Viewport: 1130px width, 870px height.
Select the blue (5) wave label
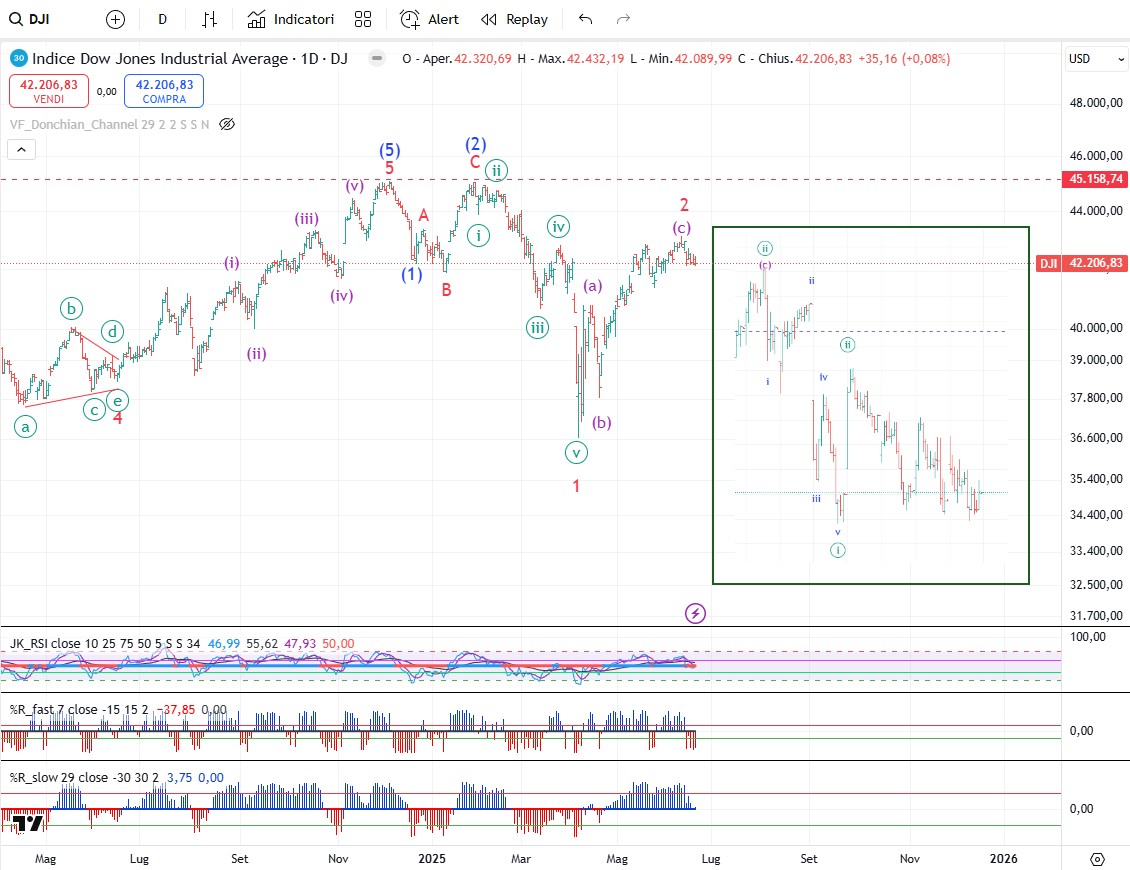tap(390, 150)
